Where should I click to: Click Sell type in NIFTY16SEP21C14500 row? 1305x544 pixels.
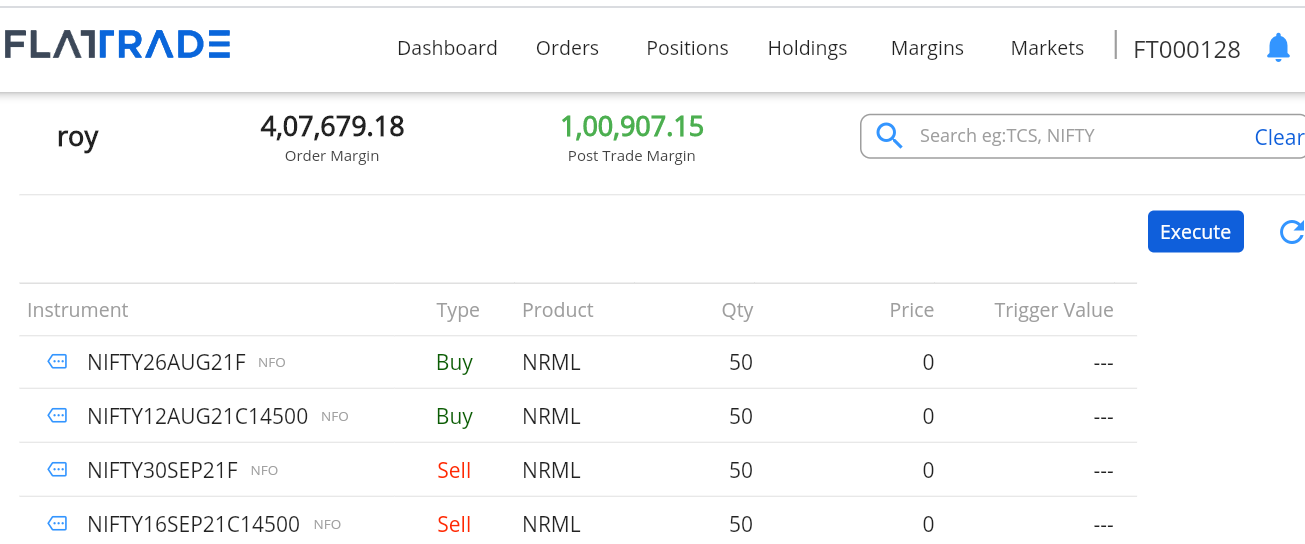click(x=454, y=524)
